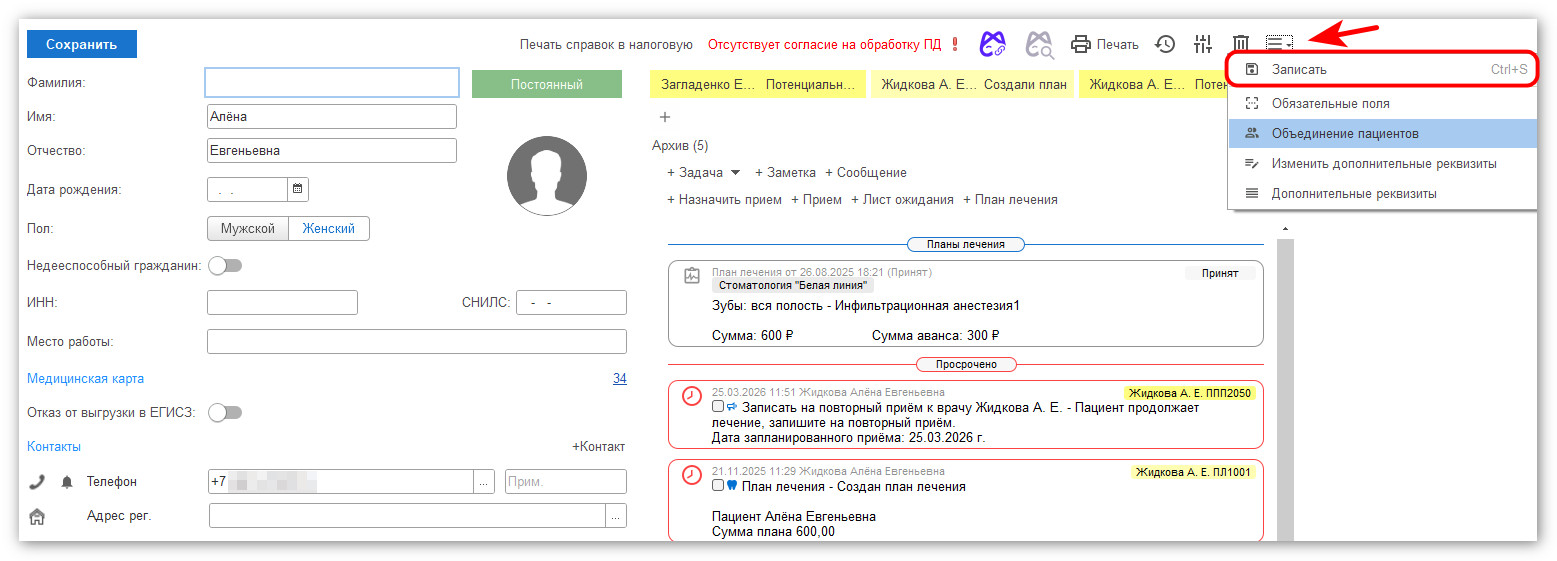The width and height of the screenshot is (1557, 561).
Task: Expand the Задача dropdown arrow
Action: 735,173
